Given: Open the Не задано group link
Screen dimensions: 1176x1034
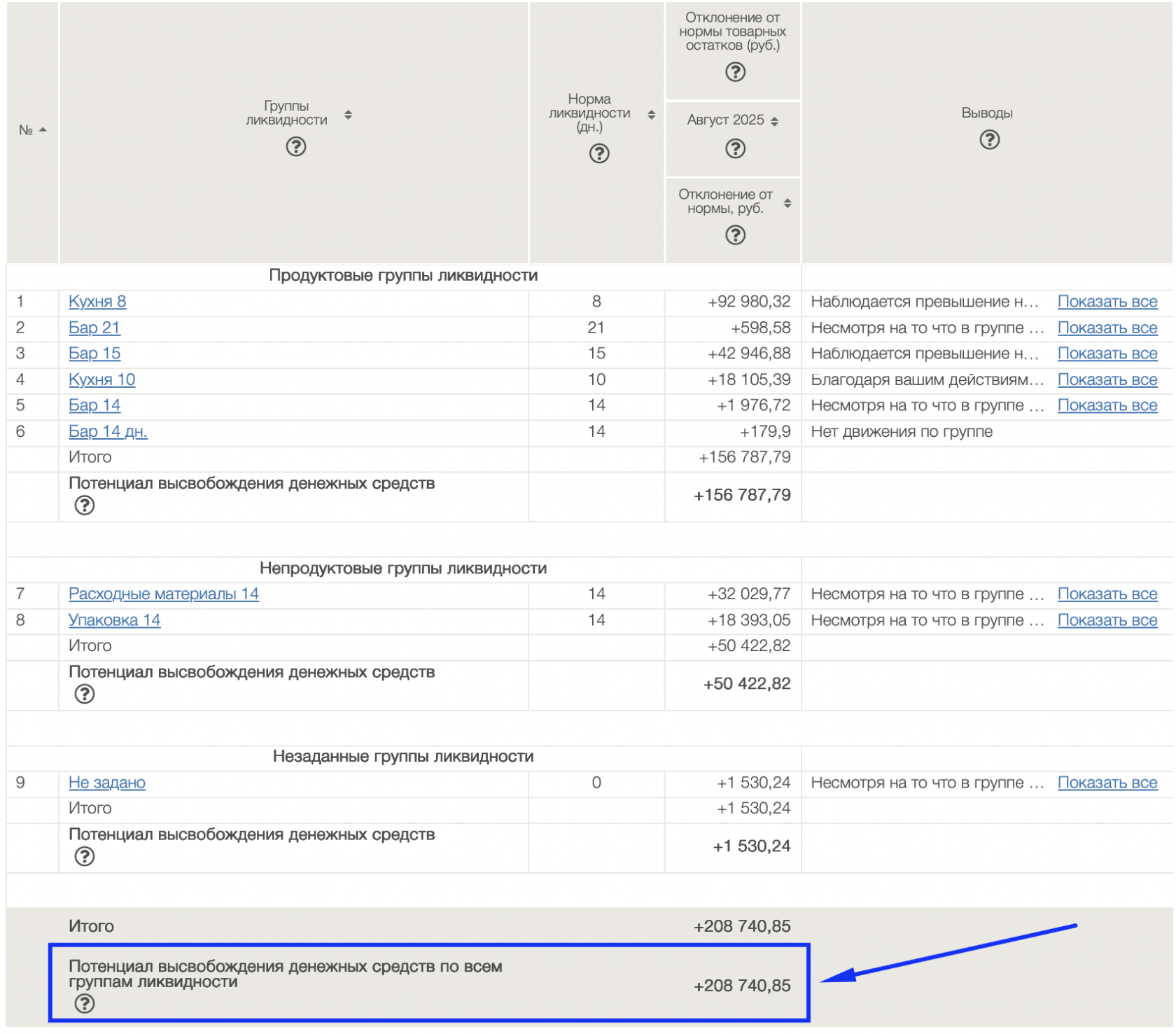Looking at the screenshot, I should click(107, 783).
